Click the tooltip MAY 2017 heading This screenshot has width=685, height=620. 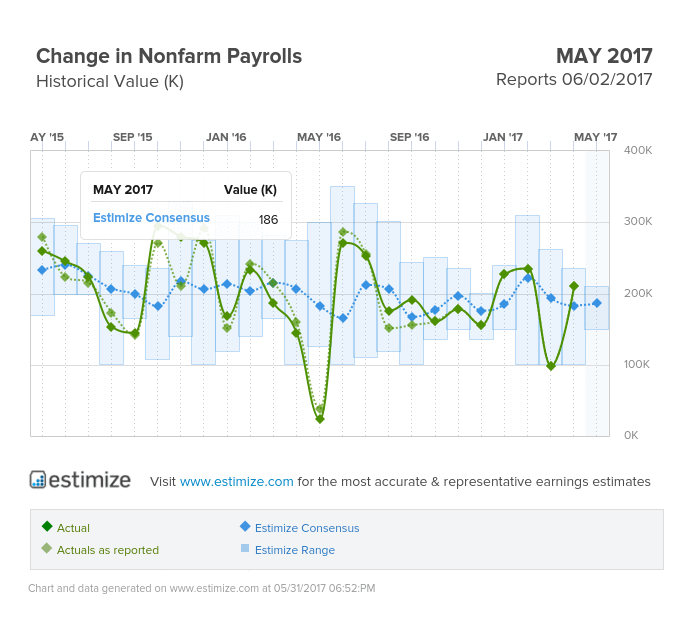pos(123,190)
